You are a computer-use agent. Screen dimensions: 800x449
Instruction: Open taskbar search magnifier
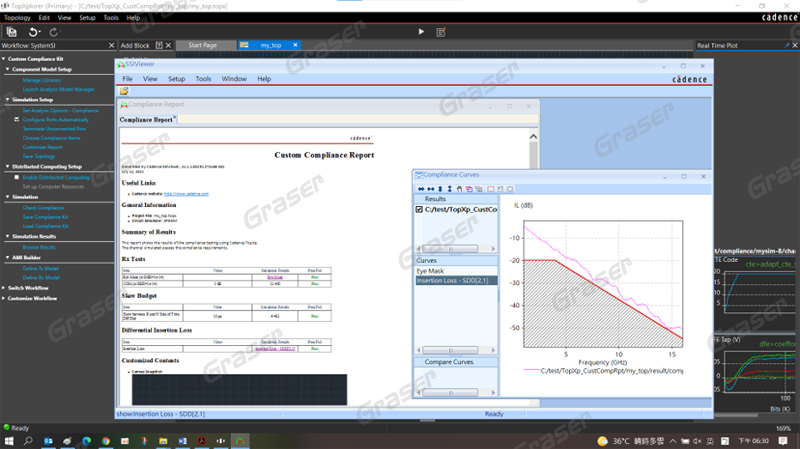point(28,441)
